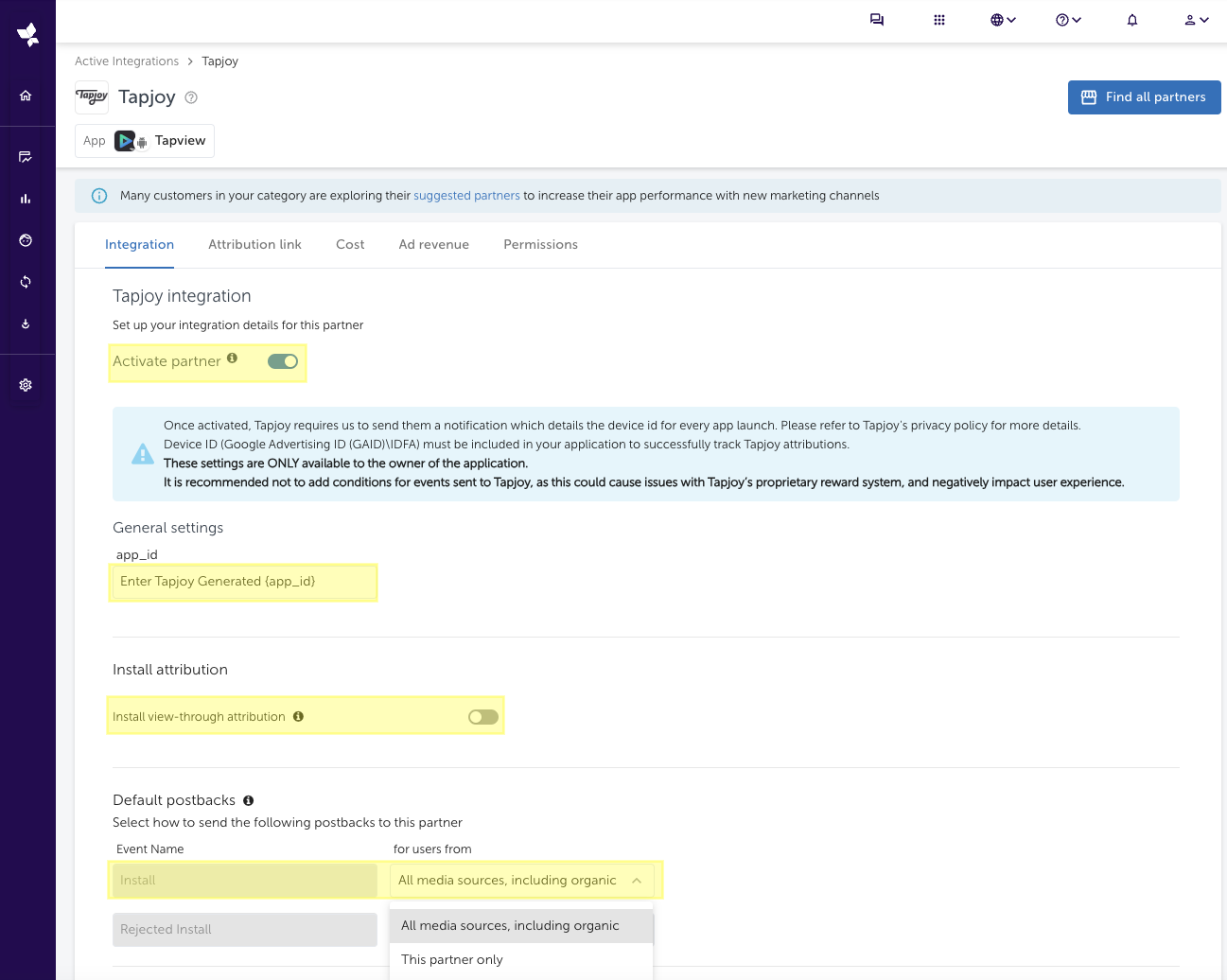The height and width of the screenshot is (980, 1227).
Task: Follow the suggested partners link
Action: click(466, 196)
